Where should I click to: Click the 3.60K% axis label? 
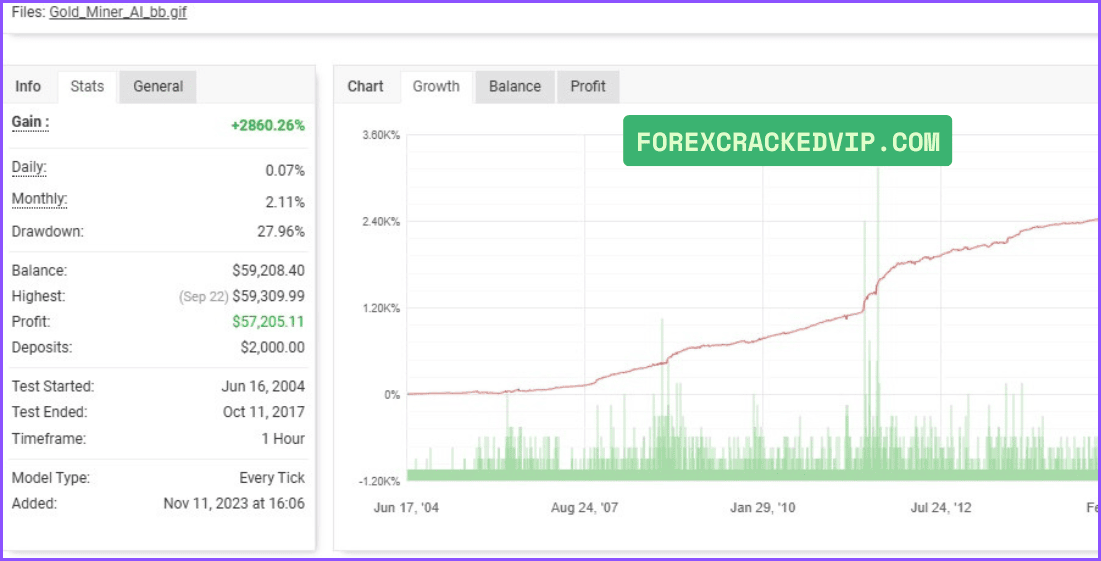[x=381, y=136]
